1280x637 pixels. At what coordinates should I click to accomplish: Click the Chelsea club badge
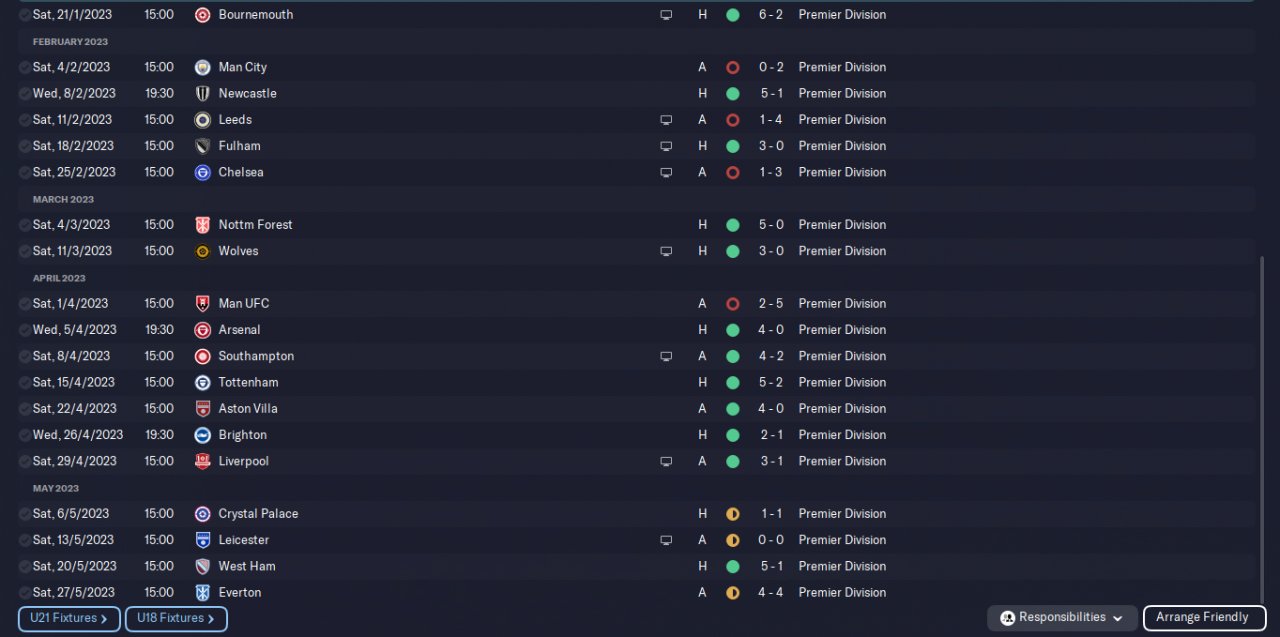(202, 172)
